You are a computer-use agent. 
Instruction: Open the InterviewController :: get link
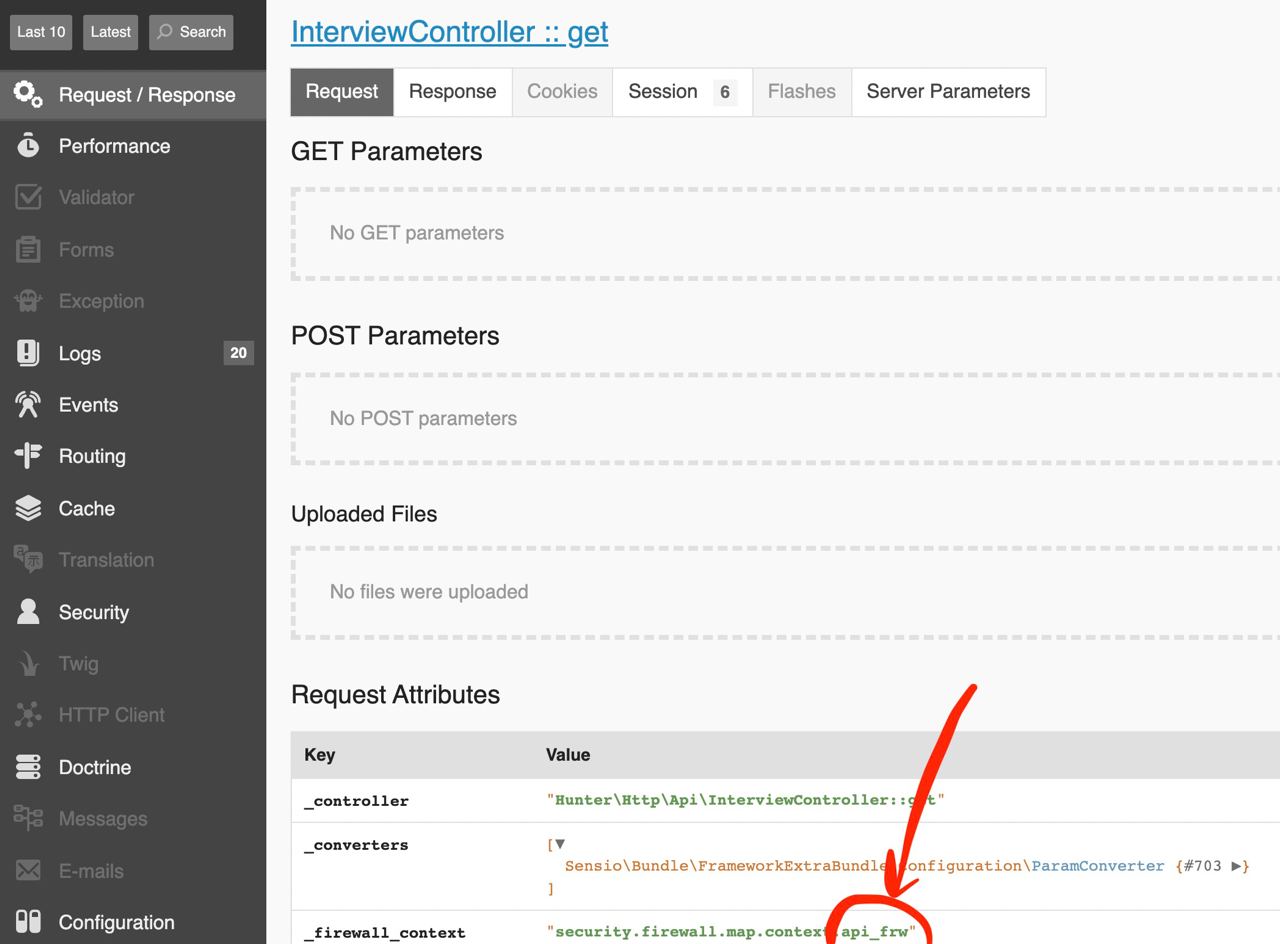tap(449, 32)
